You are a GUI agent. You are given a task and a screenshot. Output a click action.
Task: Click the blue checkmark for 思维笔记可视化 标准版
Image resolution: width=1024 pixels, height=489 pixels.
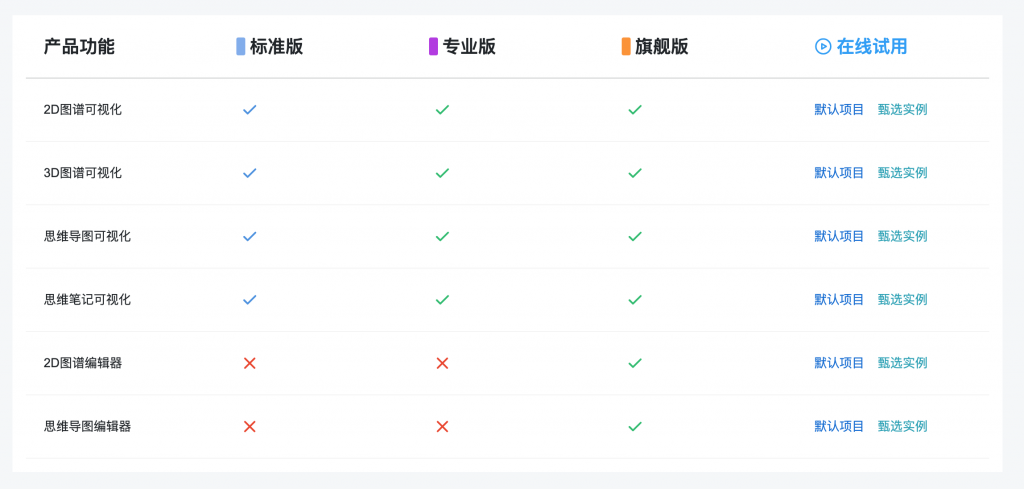(x=249, y=300)
